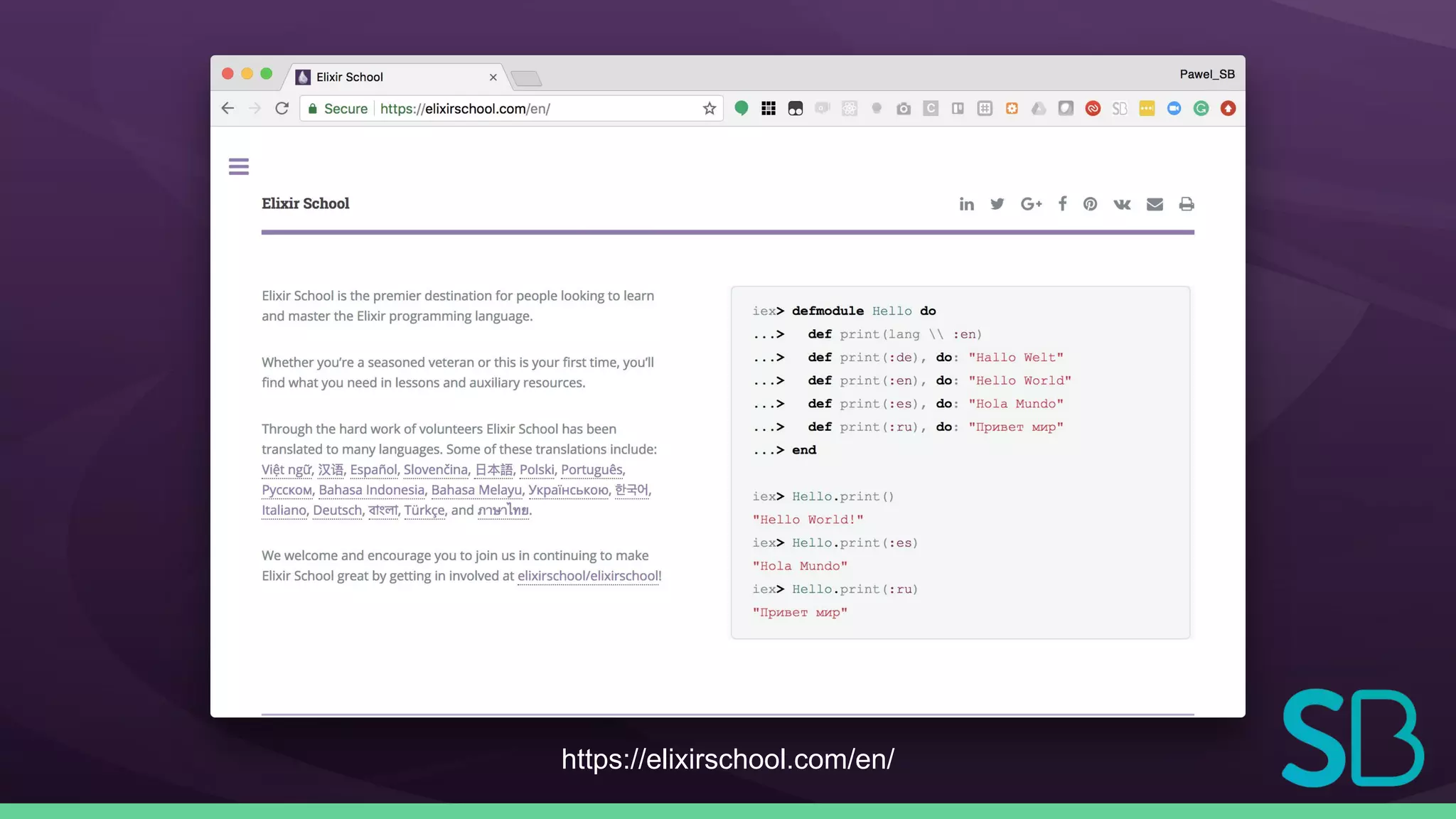Open the hamburger sidebar menu

(239, 166)
